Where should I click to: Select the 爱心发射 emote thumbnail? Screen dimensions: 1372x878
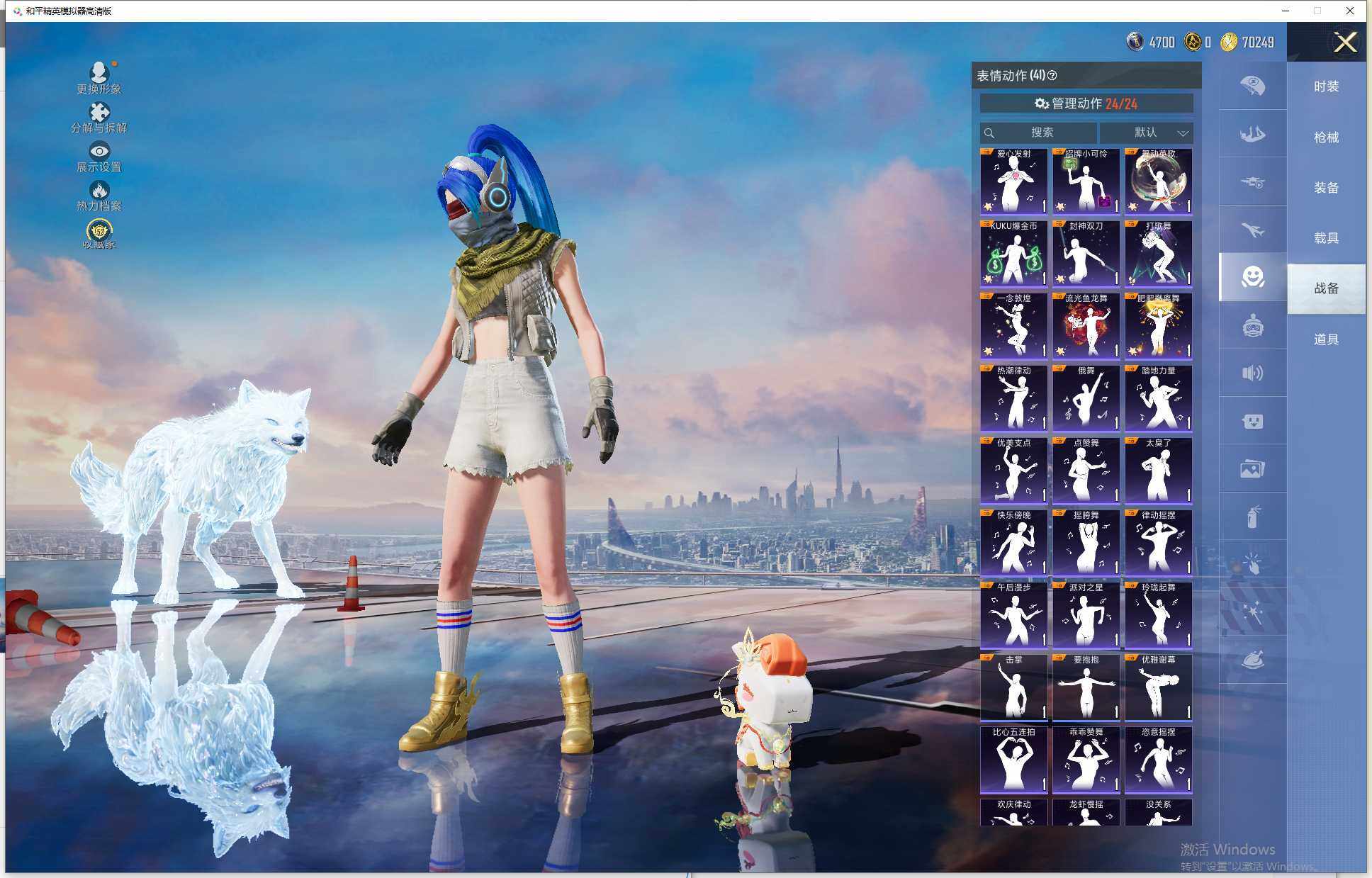(x=1013, y=181)
